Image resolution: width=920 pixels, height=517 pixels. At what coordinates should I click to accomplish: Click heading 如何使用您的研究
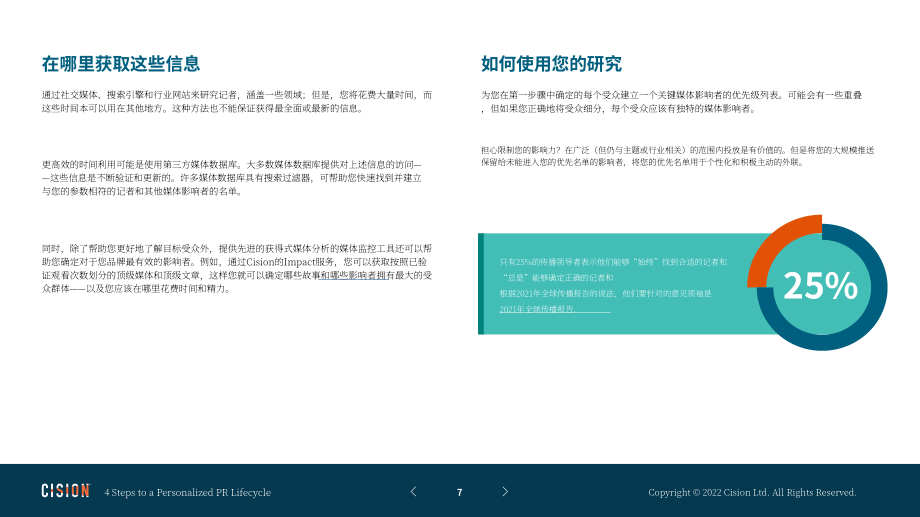[551, 63]
